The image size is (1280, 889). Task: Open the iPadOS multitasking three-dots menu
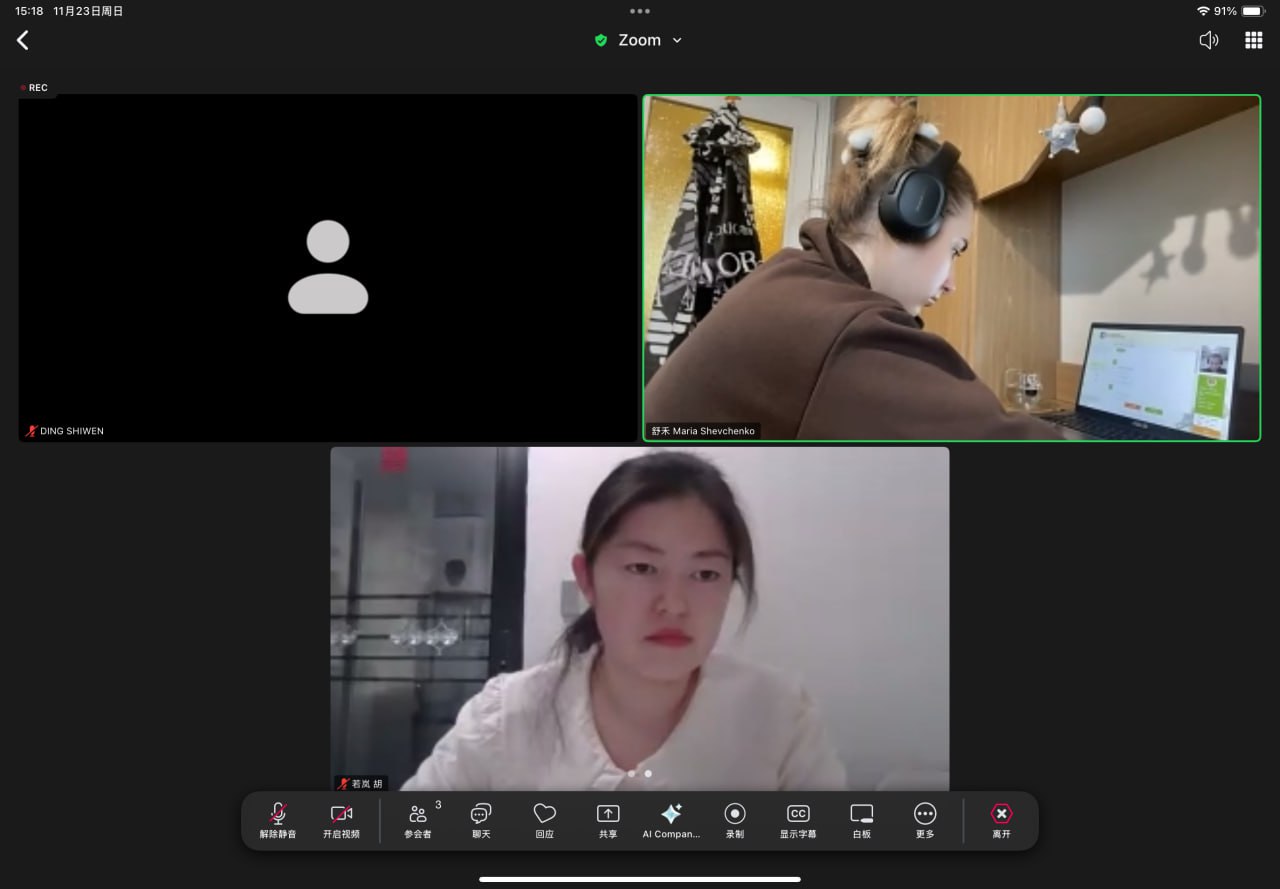(640, 11)
